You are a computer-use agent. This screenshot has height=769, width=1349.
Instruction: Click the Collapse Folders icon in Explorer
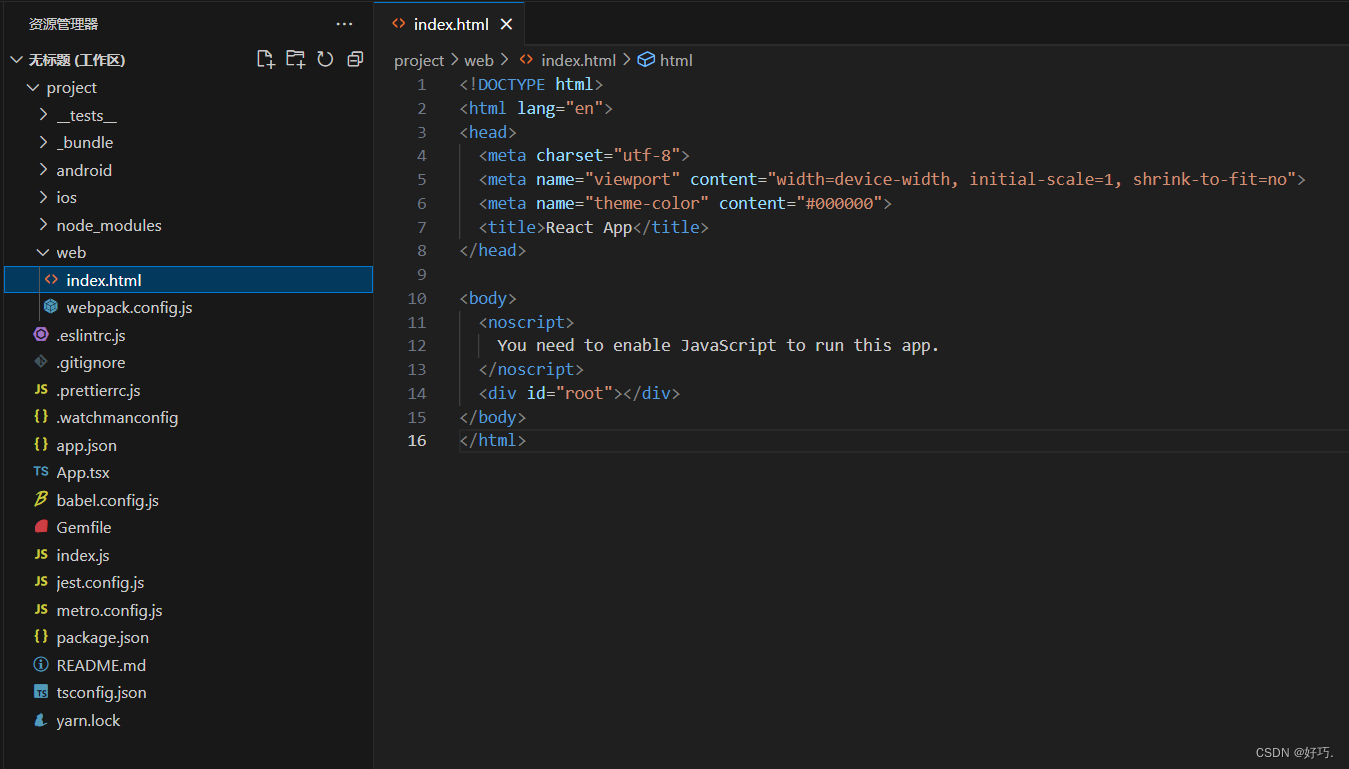pos(355,59)
